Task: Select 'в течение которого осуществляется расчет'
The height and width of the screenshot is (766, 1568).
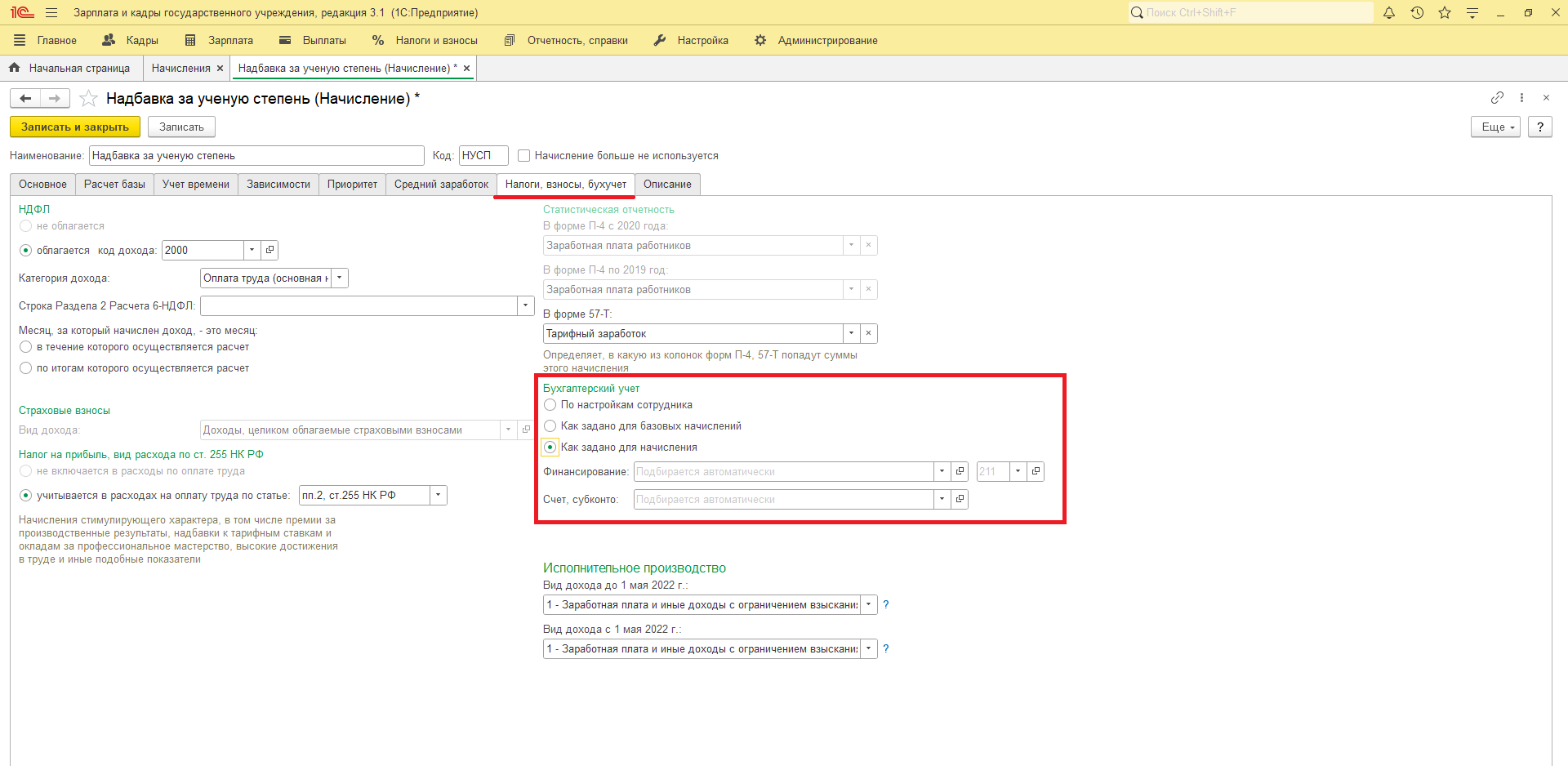Action: pyautogui.click(x=25, y=347)
